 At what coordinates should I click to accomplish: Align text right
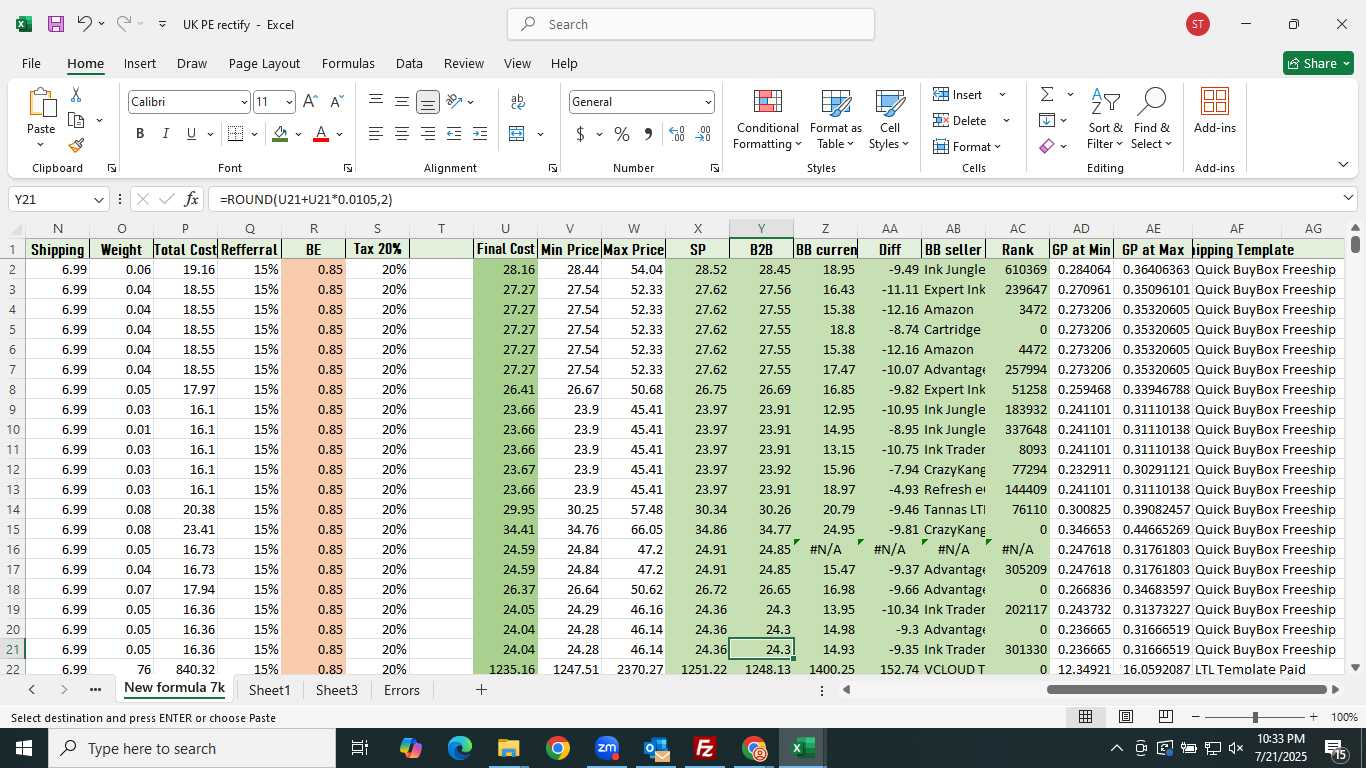click(x=428, y=134)
